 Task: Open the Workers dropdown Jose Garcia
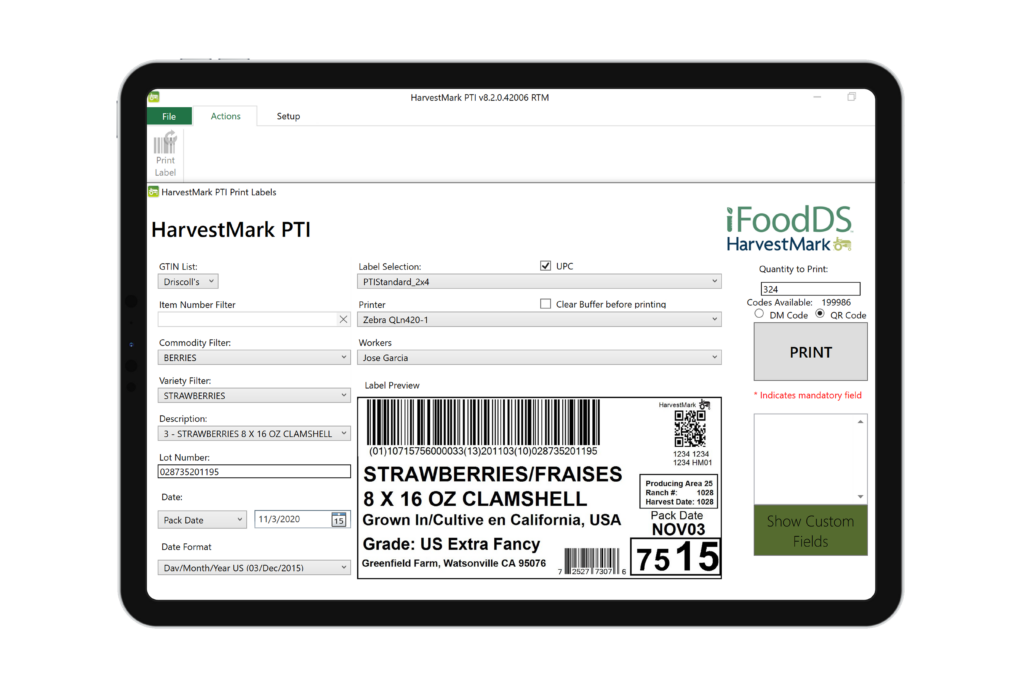point(539,358)
